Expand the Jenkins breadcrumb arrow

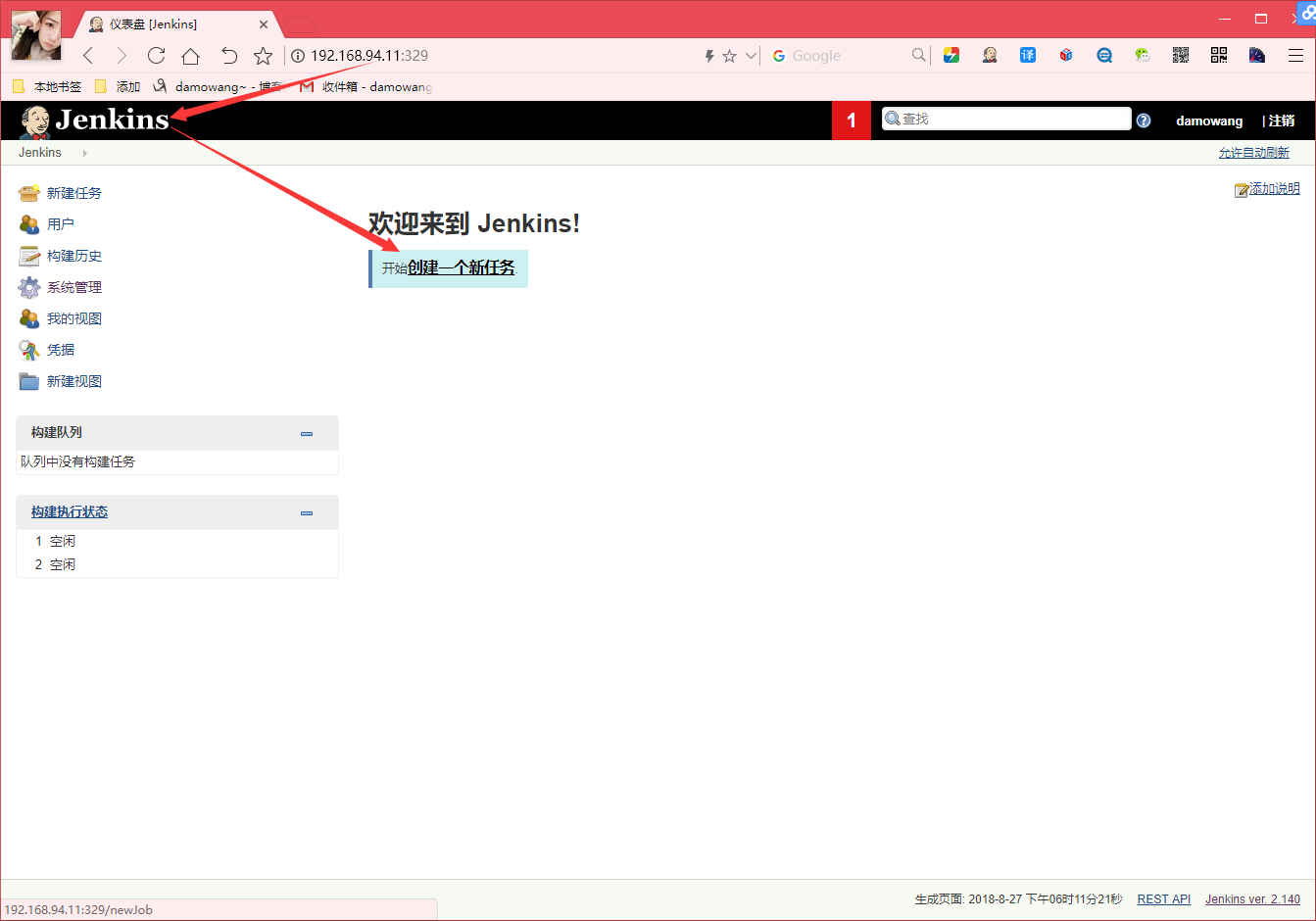click(x=85, y=153)
